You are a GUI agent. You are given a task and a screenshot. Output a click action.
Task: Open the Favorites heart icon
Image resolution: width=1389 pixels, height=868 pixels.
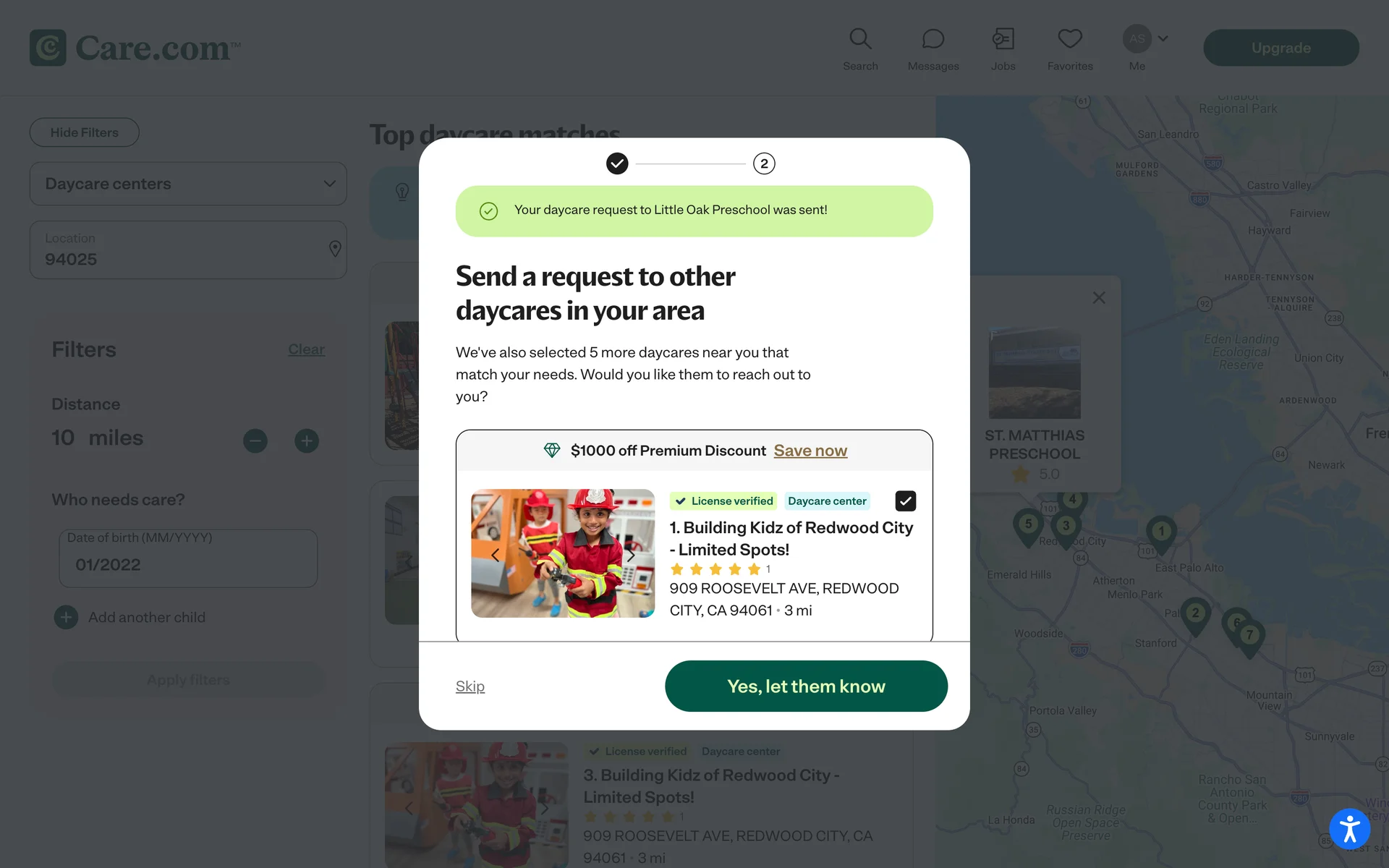tap(1070, 39)
